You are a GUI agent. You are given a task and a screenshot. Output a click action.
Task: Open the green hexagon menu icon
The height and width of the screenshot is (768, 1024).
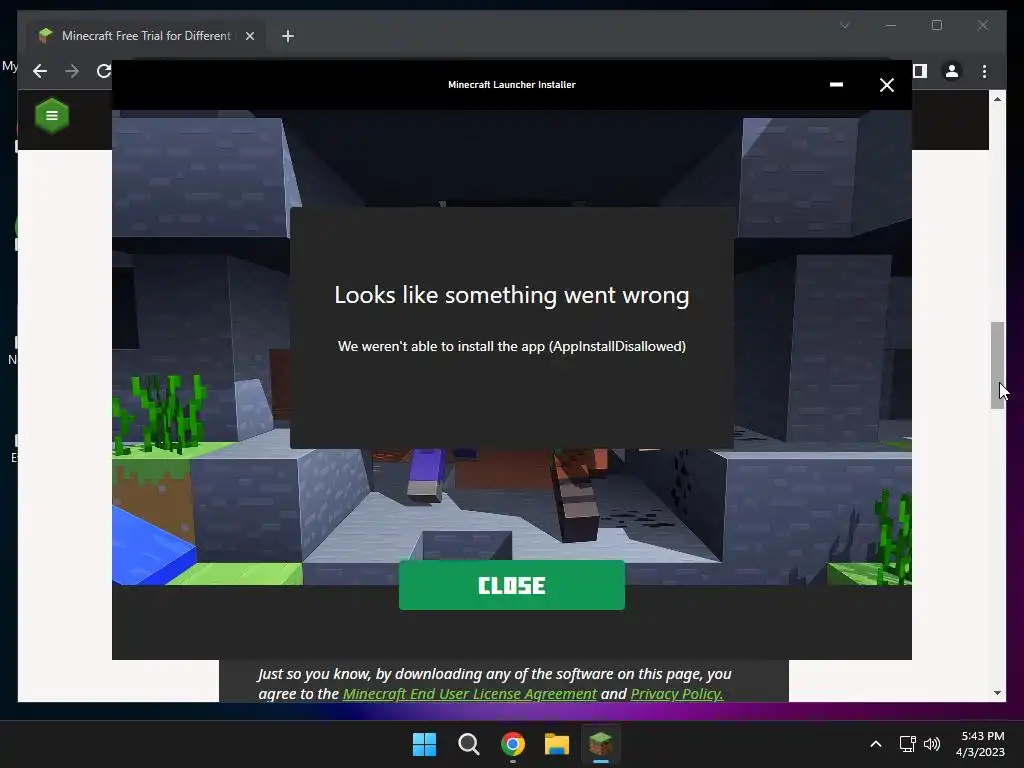pyautogui.click(x=52, y=116)
